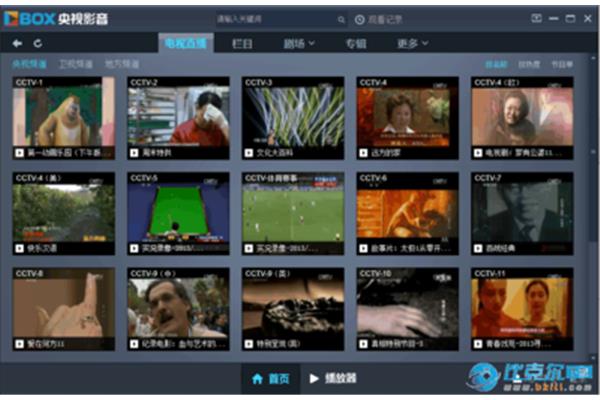
Task: Click the 观看记录 history label
Action: pyautogui.click(x=385, y=20)
